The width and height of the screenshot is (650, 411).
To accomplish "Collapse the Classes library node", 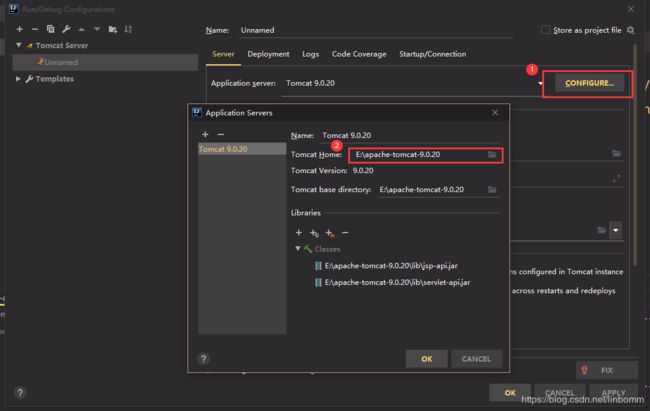I will [298, 248].
